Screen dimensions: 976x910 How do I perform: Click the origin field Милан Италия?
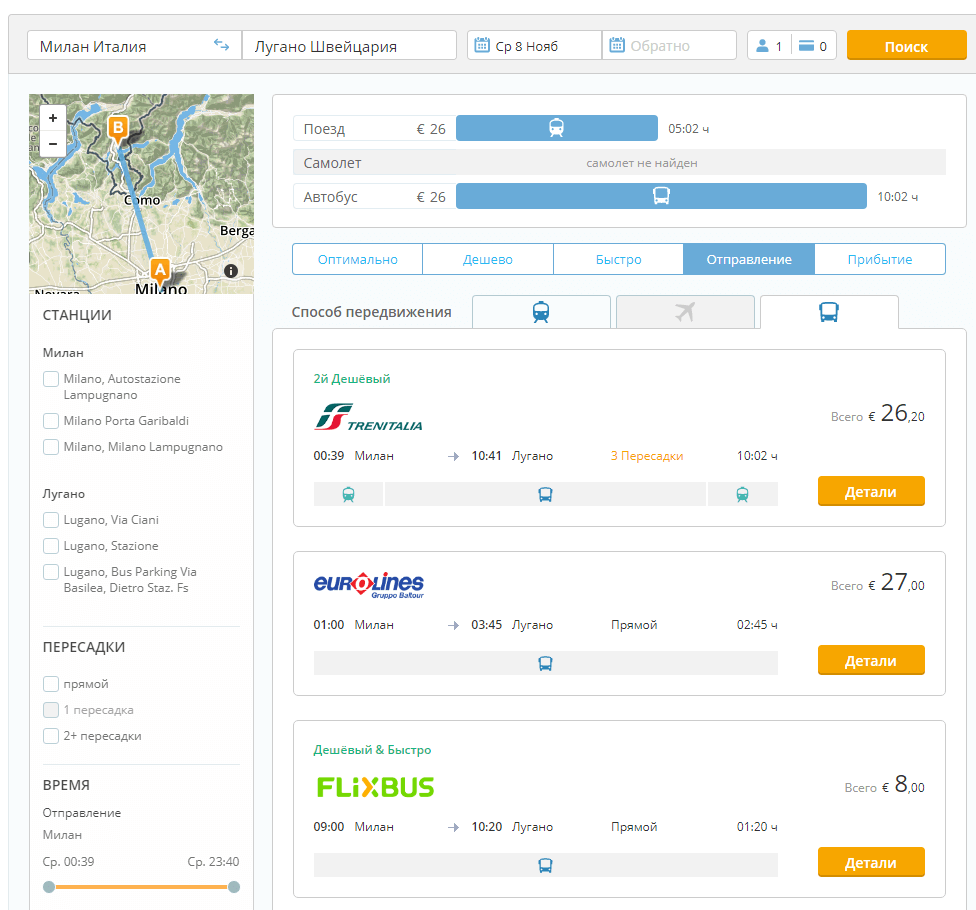point(134,45)
